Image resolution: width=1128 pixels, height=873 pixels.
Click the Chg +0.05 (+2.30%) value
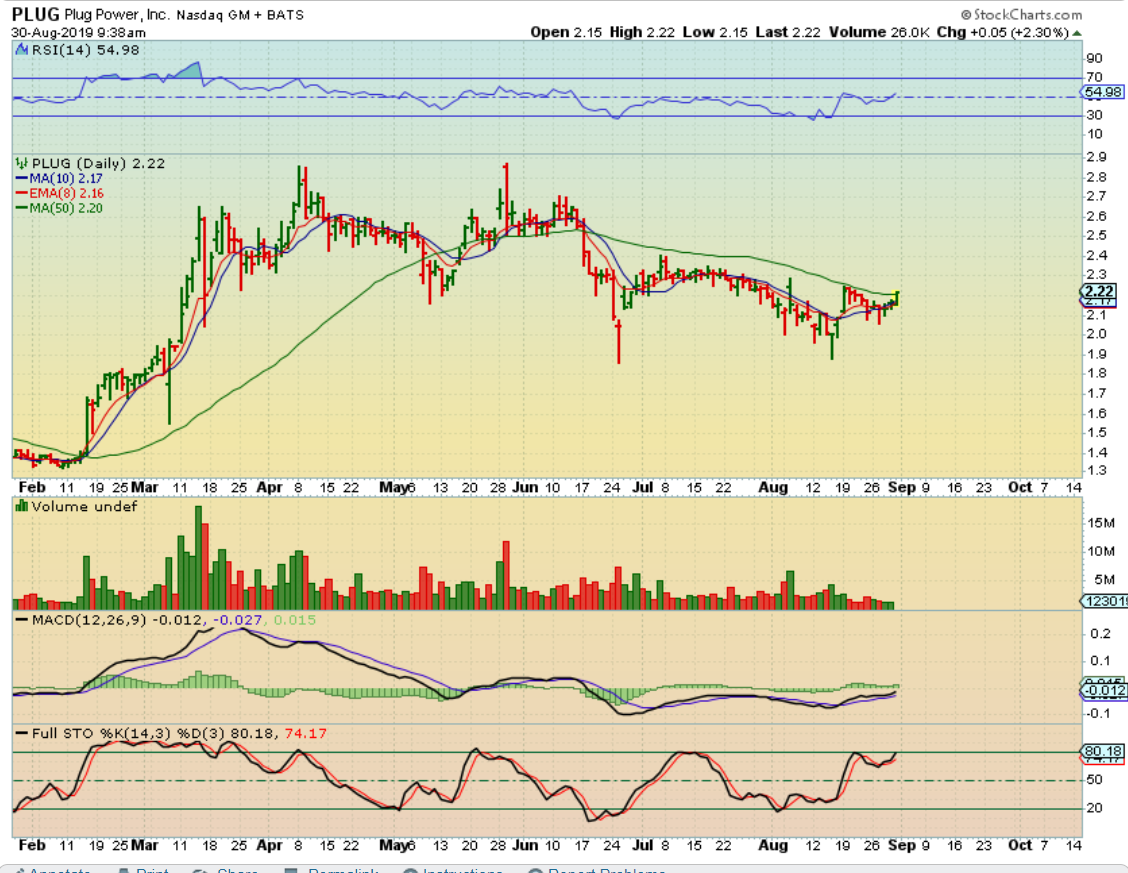(x=1003, y=32)
